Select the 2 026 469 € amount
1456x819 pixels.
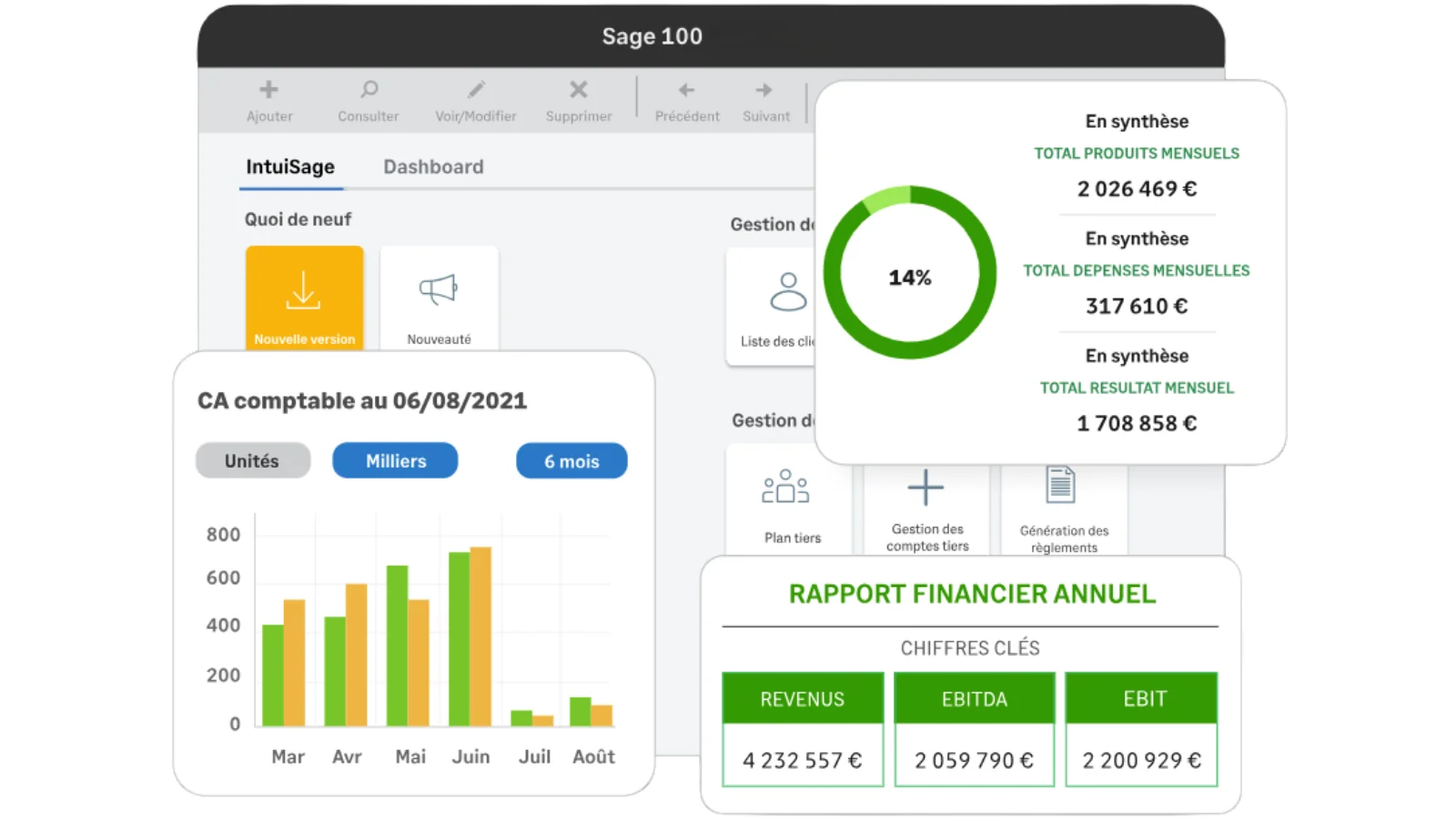coord(1137,188)
